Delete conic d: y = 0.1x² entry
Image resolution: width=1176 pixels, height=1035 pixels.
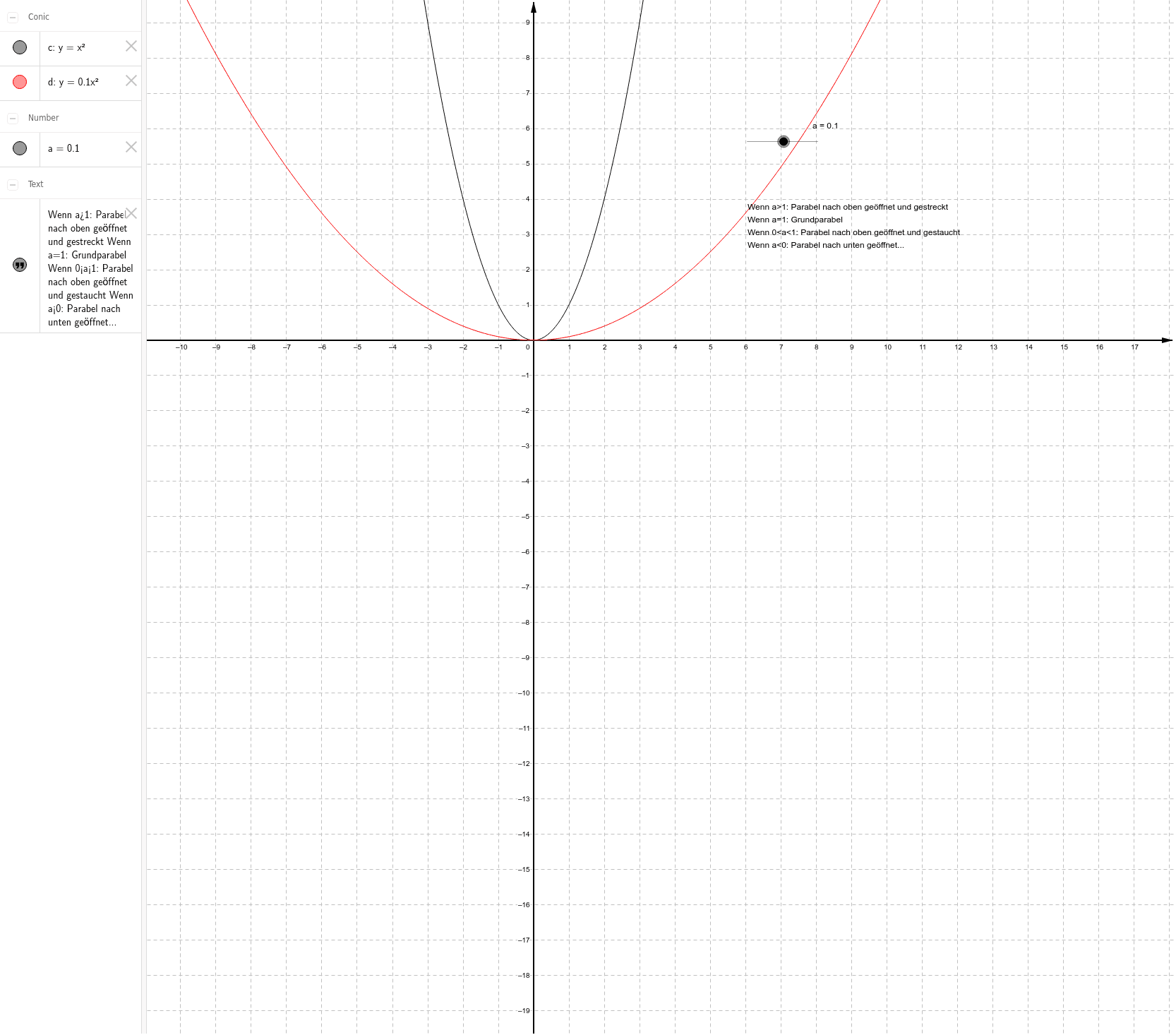[131, 80]
